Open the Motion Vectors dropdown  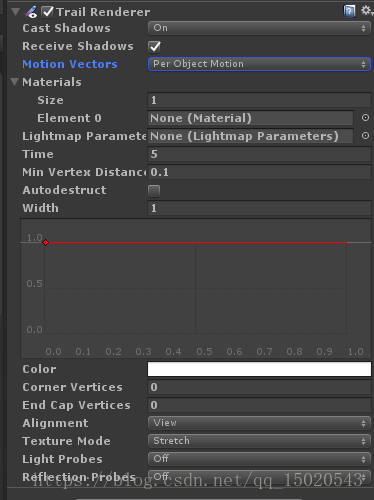click(x=259, y=64)
